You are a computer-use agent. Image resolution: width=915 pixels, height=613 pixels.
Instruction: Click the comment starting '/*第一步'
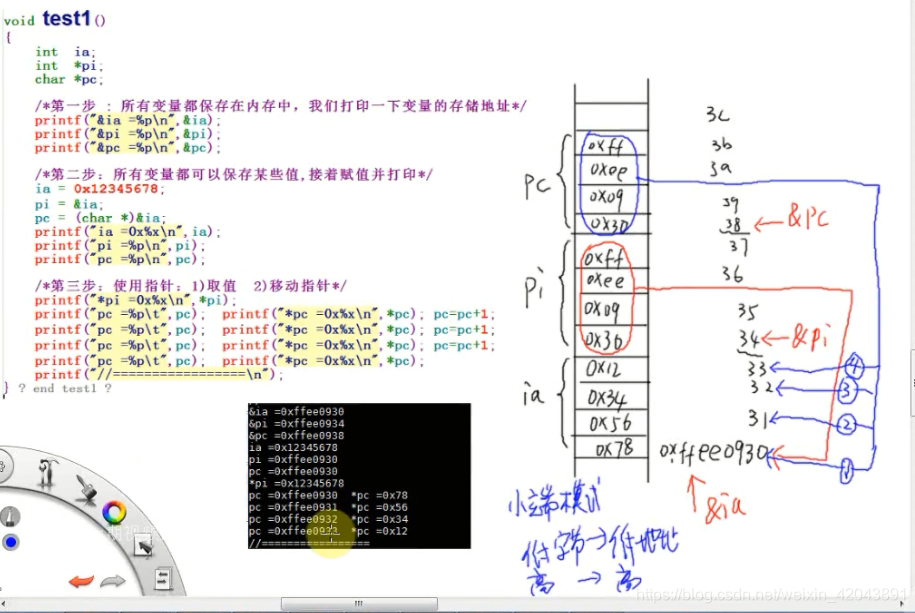coord(281,106)
